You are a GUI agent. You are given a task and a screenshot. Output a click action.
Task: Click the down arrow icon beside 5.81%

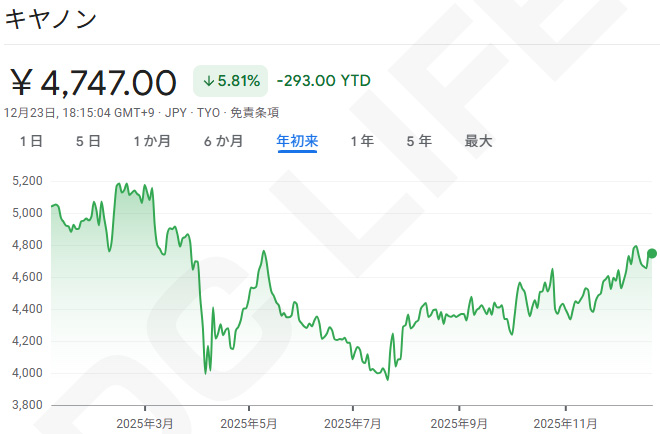208,81
